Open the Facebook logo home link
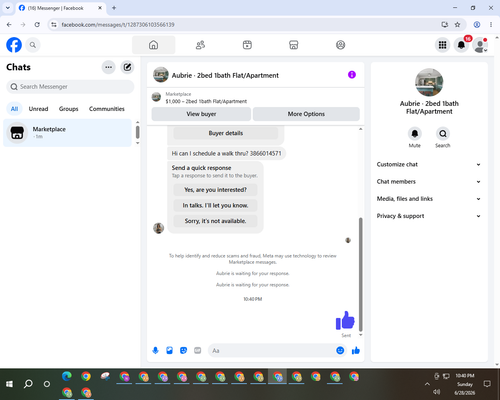The image size is (500, 400). coord(14,45)
